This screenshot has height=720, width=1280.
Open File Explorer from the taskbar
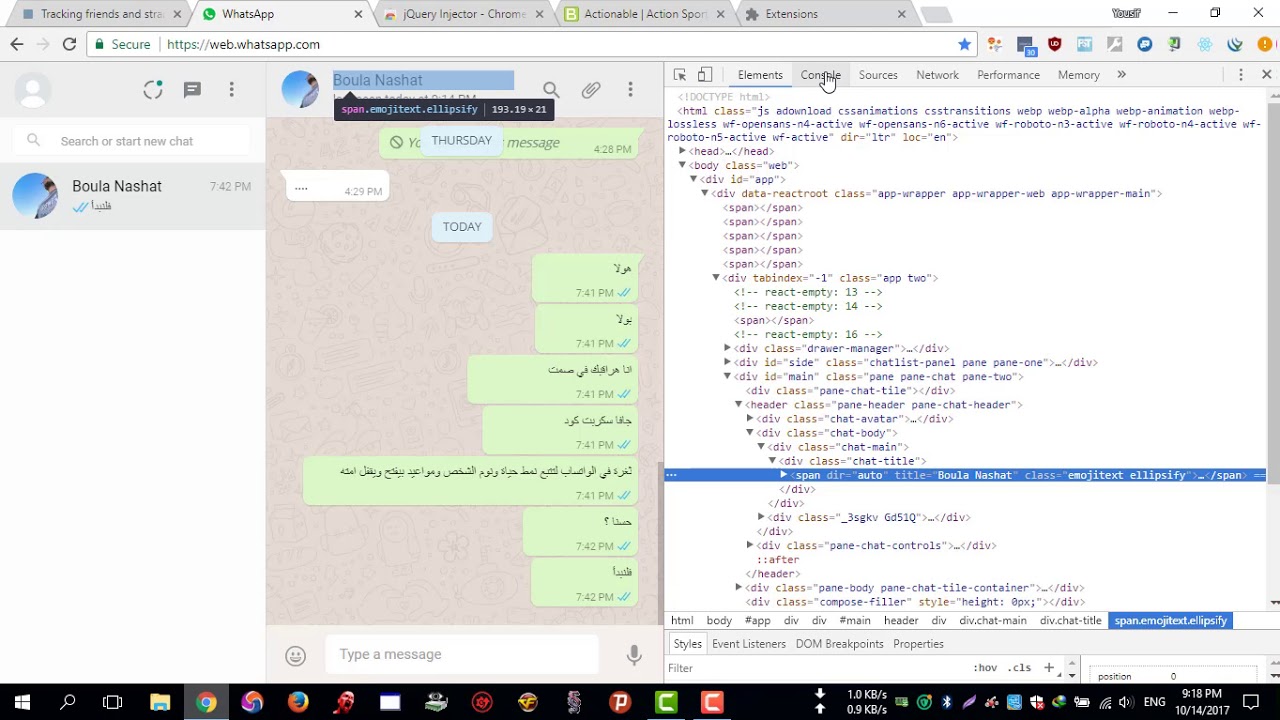pyautogui.click(x=160, y=702)
